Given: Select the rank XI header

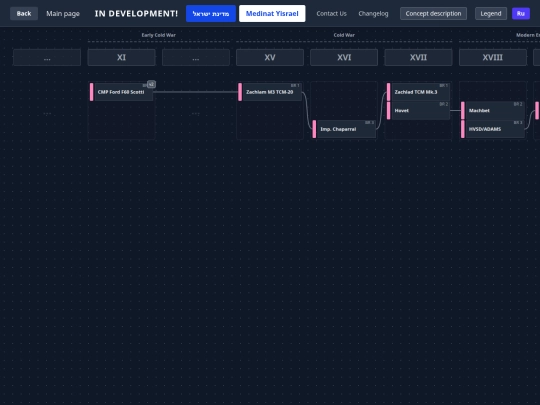Looking at the screenshot, I should tap(121, 57).
